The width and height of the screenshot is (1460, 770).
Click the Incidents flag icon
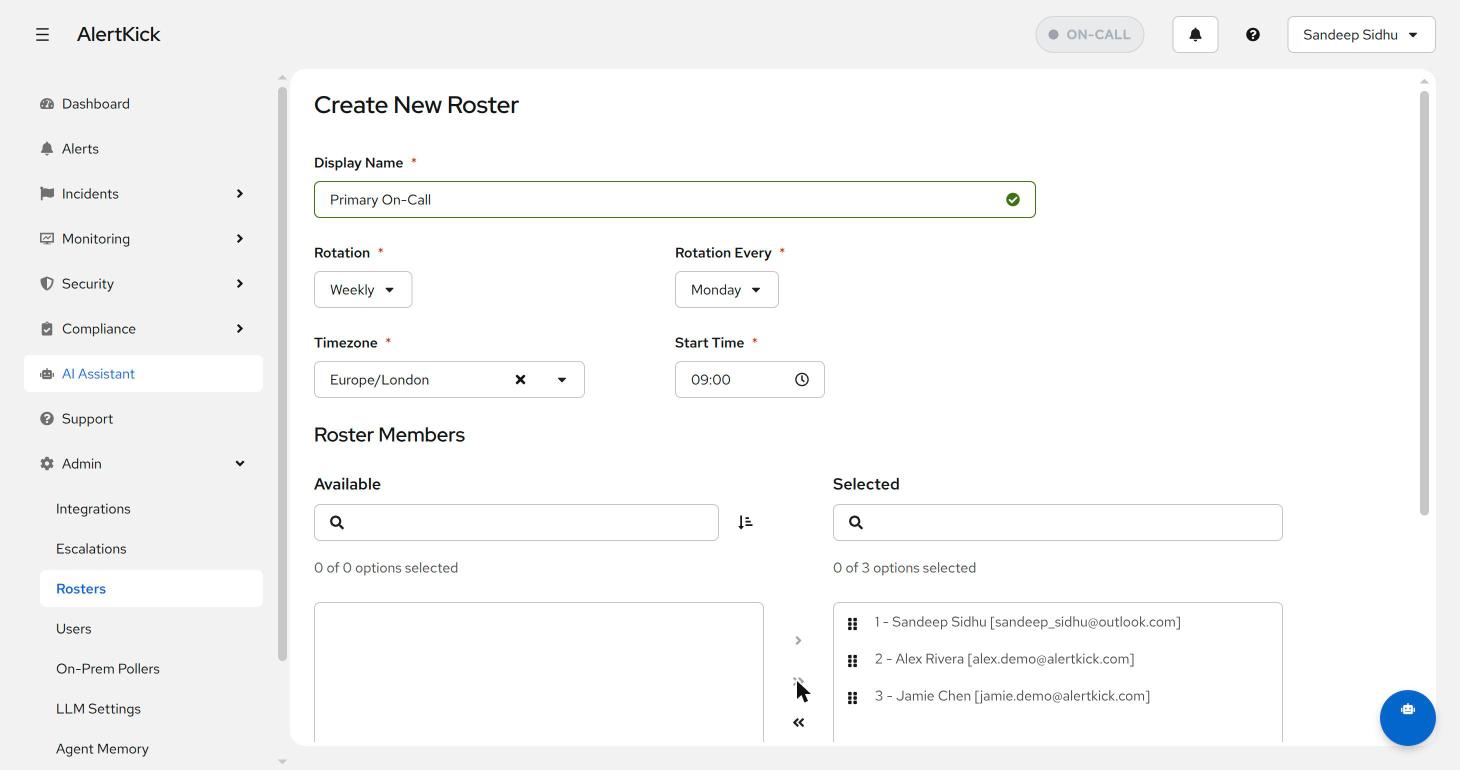[x=47, y=194]
